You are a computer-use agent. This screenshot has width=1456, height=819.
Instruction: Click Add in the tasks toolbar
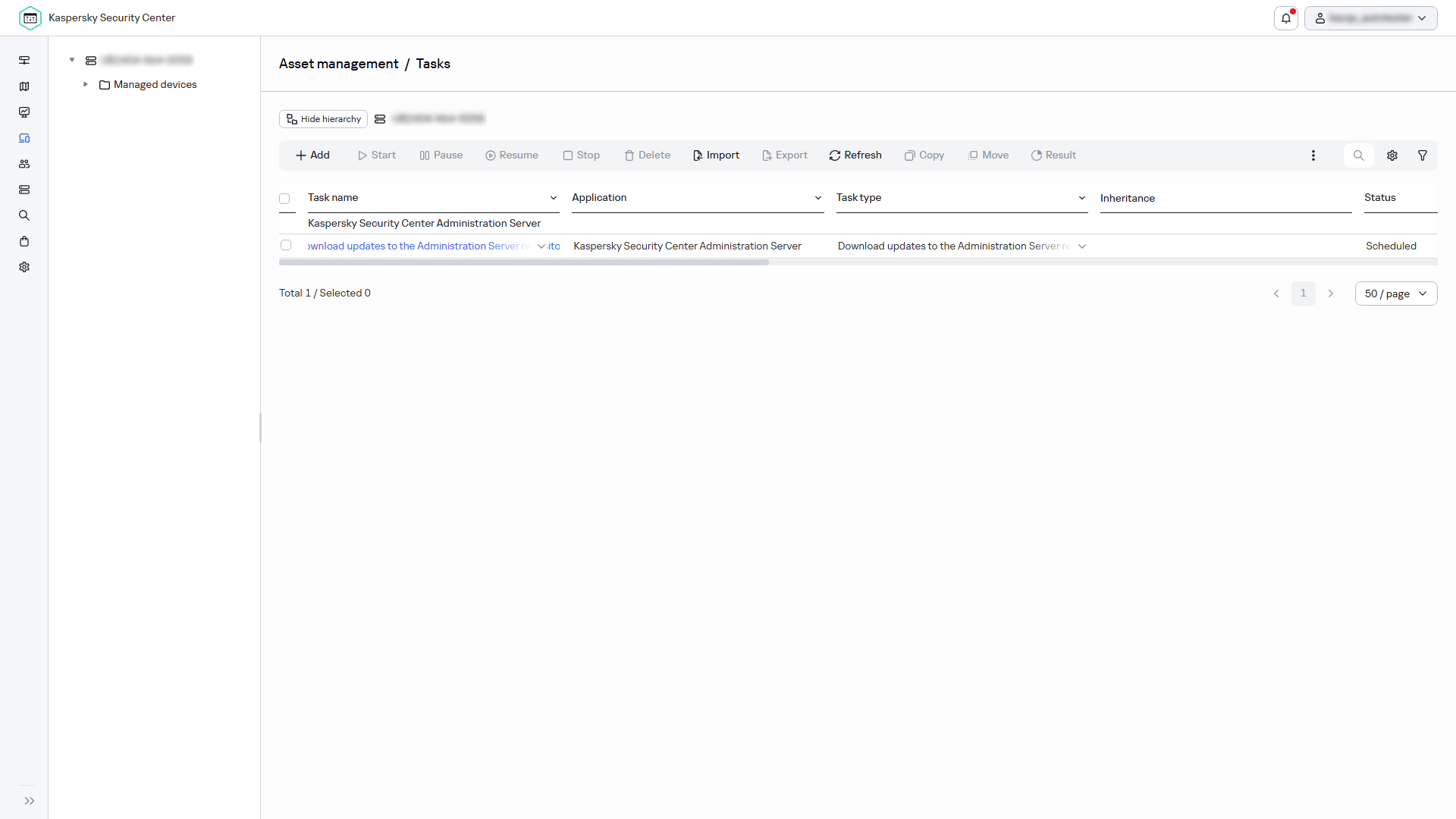(x=312, y=155)
